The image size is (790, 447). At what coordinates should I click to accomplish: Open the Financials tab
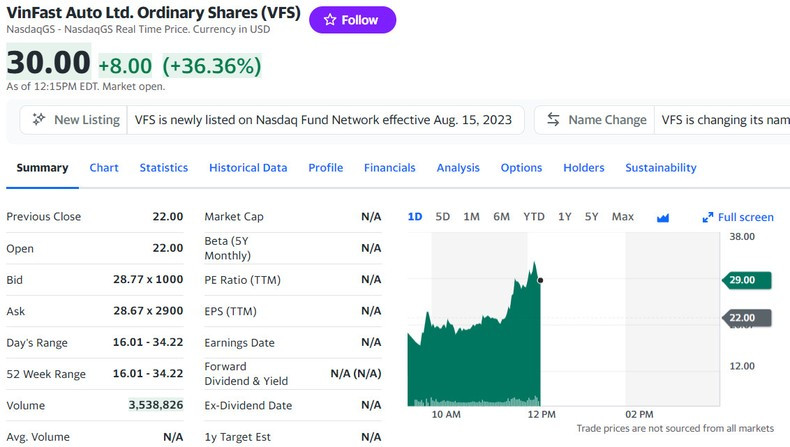(x=390, y=168)
